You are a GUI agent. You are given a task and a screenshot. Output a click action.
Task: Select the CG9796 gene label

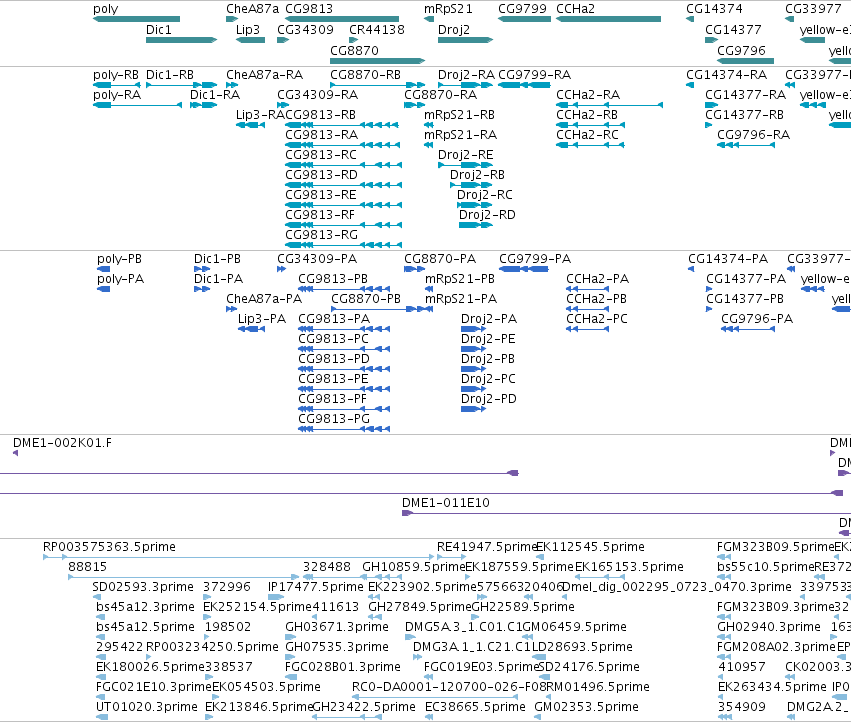click(x=741, y=50)
